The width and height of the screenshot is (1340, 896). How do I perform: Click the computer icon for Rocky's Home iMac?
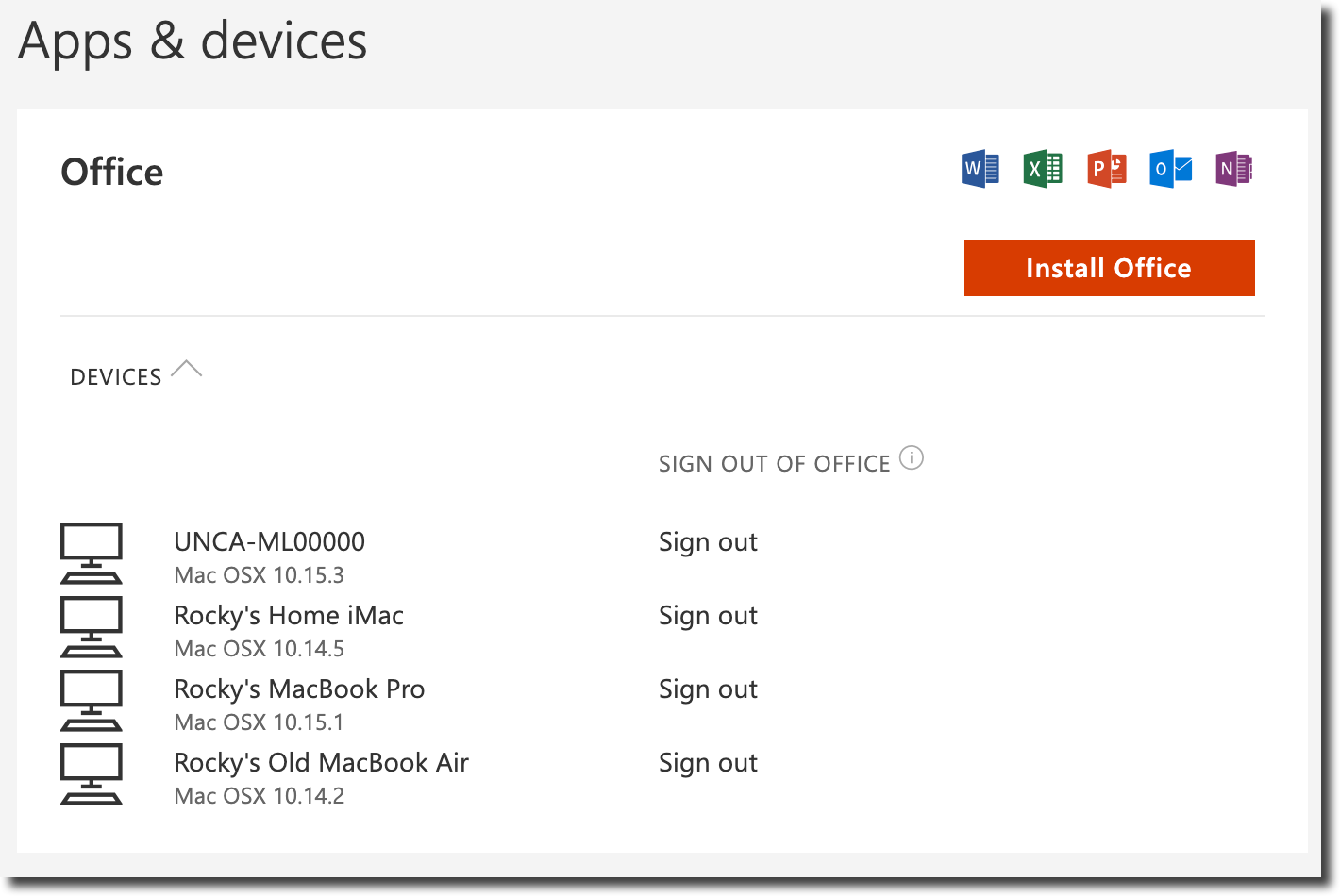(92, 627)
